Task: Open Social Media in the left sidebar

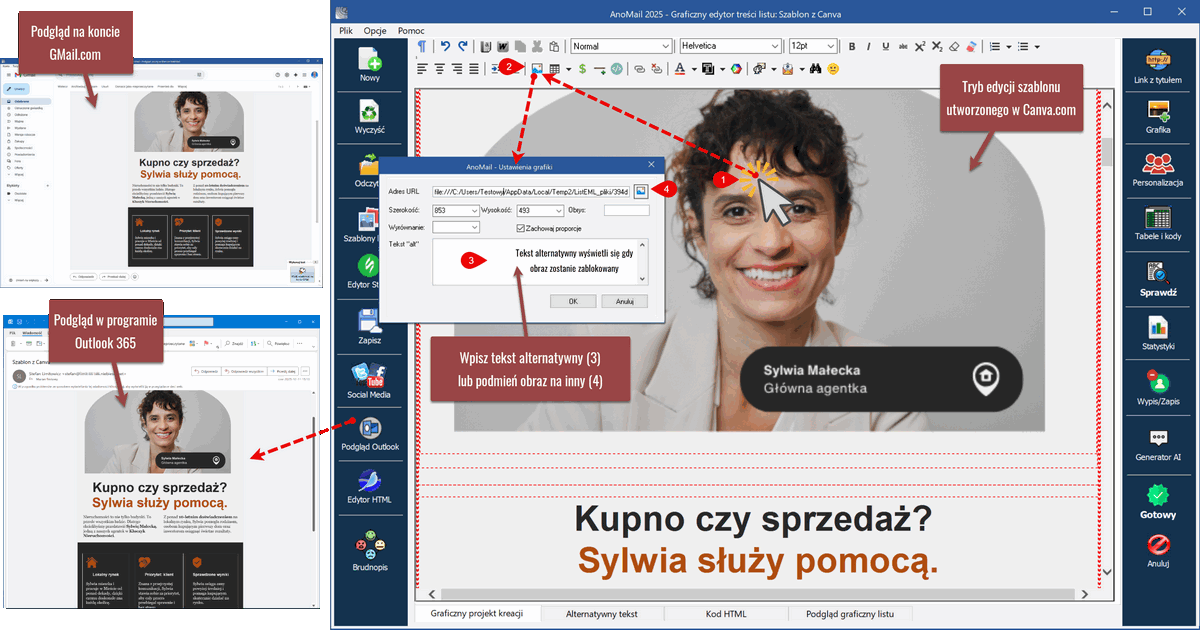Action: pyautogui.click(x=370, y=379)
